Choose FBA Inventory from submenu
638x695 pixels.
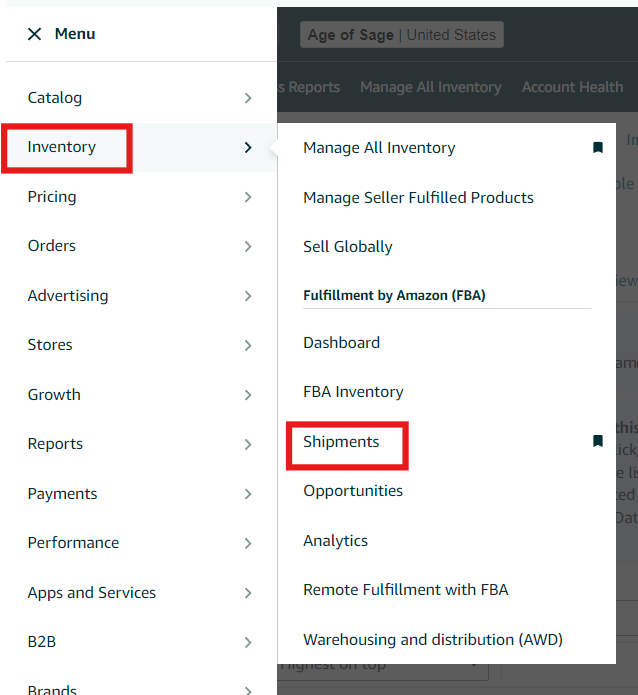pos(353,392)
